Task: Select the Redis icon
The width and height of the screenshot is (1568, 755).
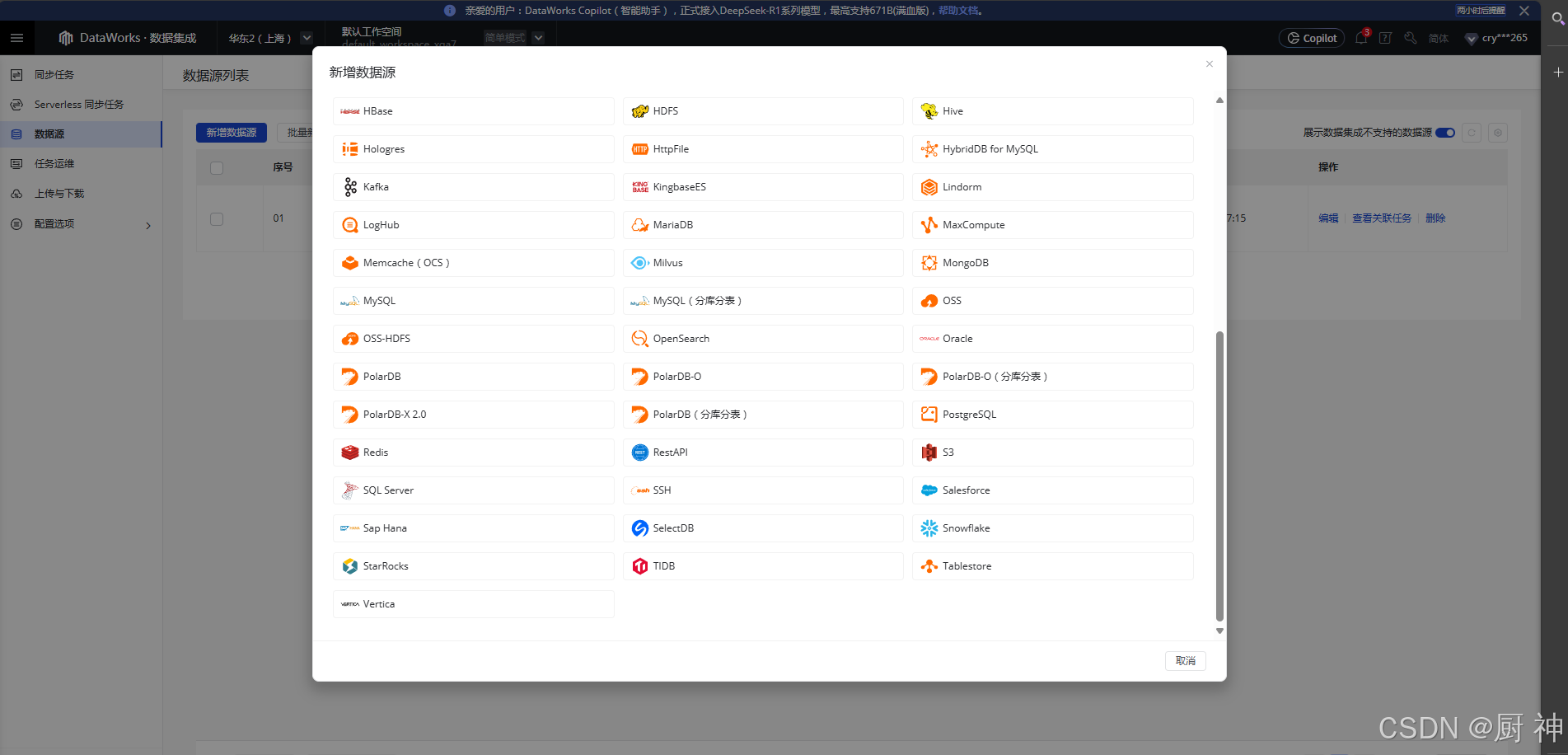Action: point(350,453)
